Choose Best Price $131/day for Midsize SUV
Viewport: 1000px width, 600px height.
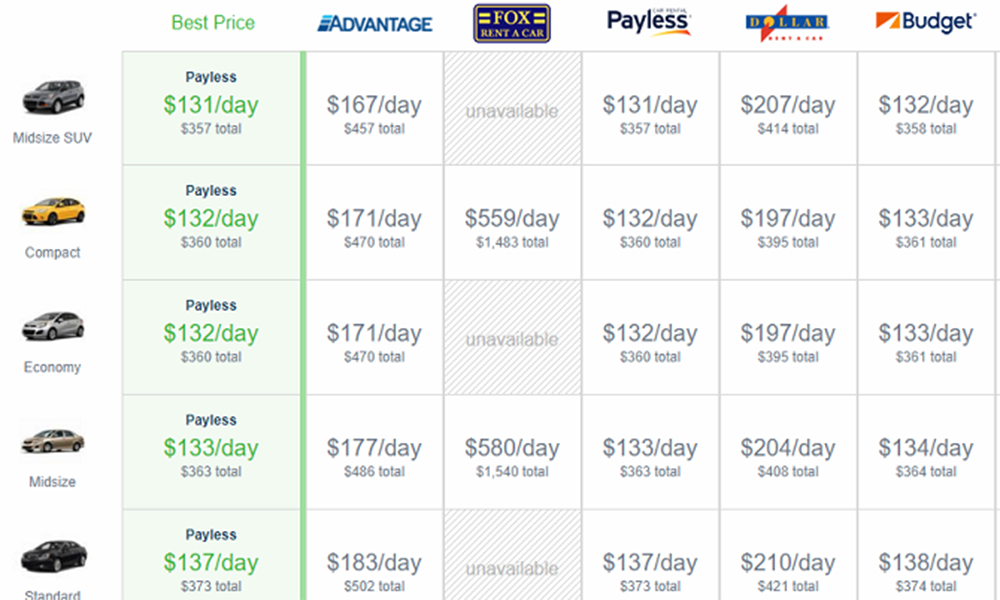[211, 105]
